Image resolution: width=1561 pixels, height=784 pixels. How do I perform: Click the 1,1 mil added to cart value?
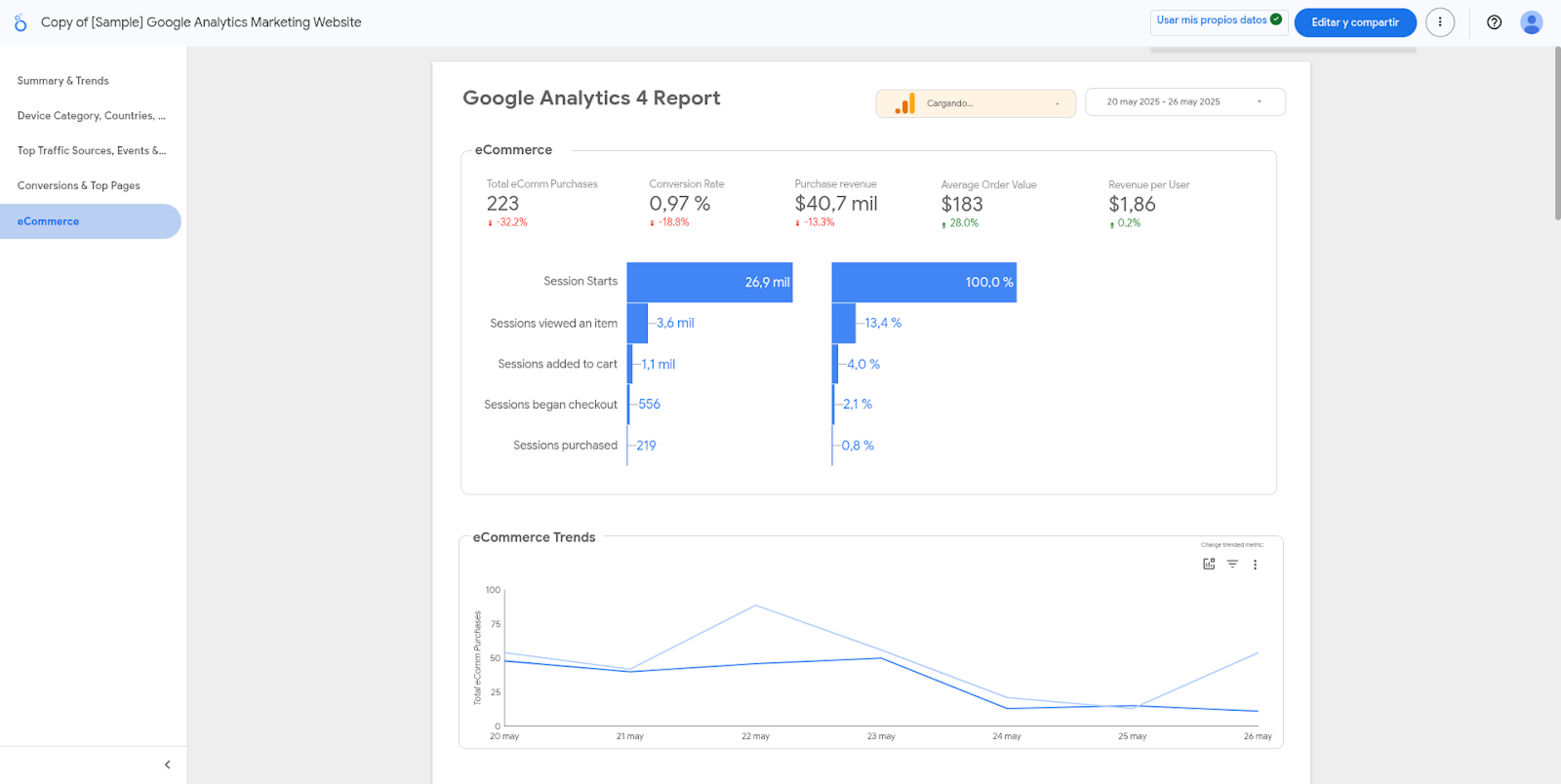[x=659, y=365]
